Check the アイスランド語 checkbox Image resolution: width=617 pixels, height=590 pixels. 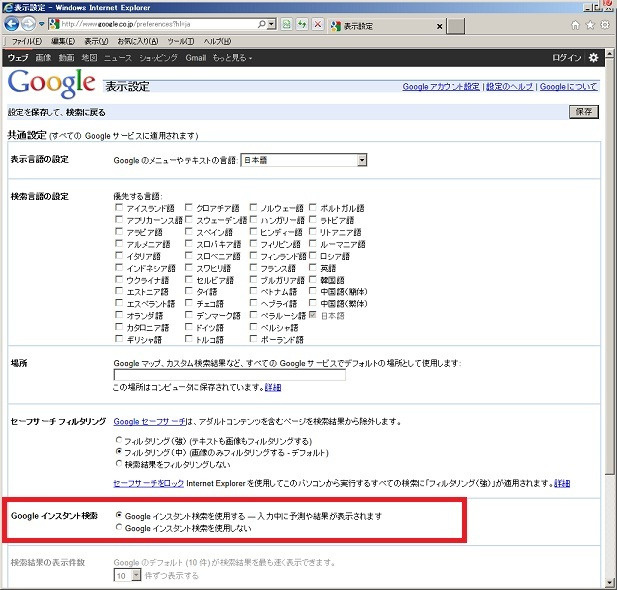click(x=119, y=207)
